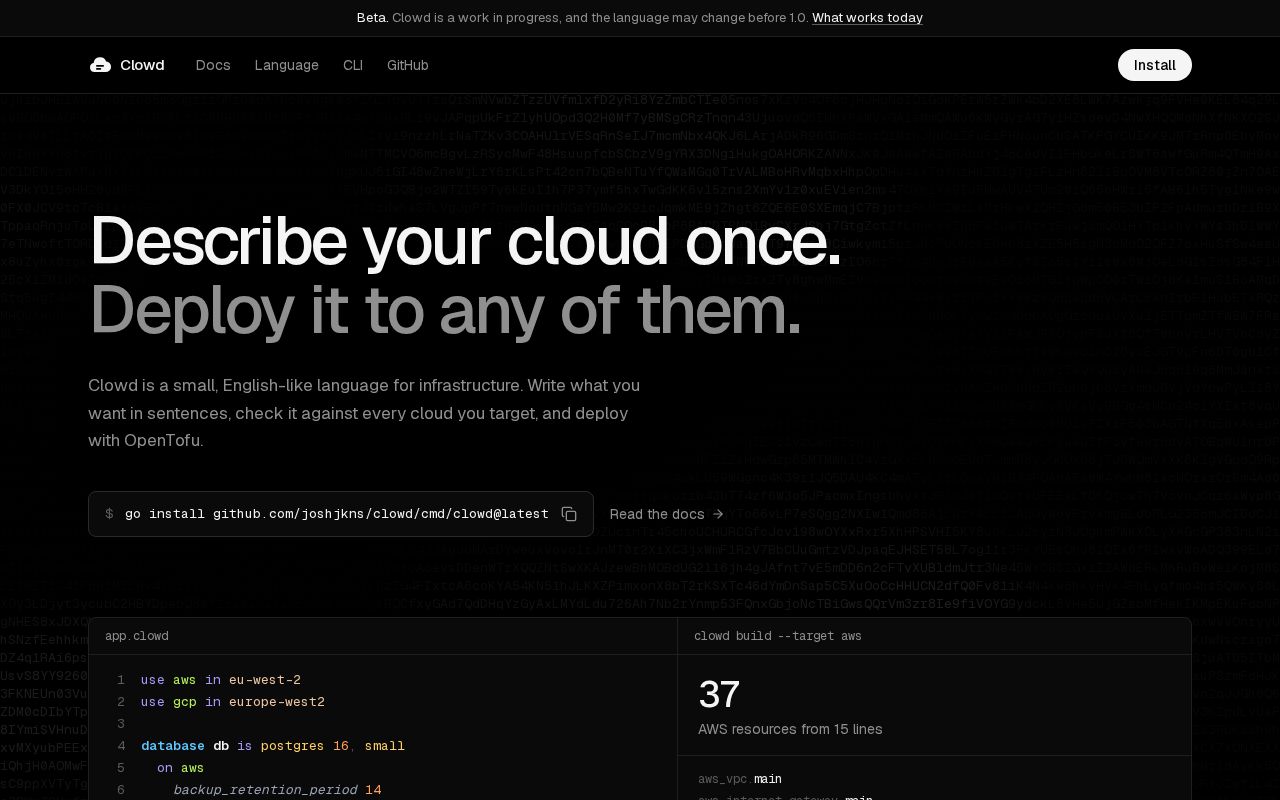Click the Clowd description paragraph
1280x800 pixels.
tap(364, 413)
